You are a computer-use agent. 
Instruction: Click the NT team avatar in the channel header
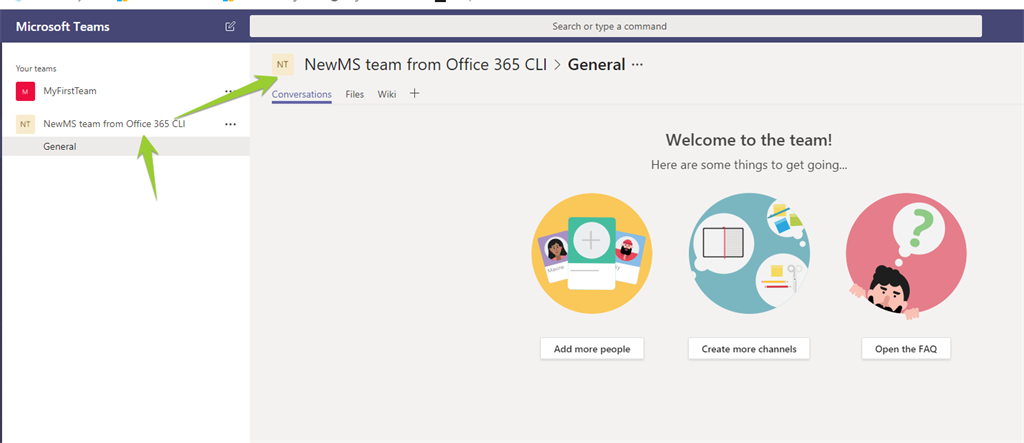coord(283,65)
